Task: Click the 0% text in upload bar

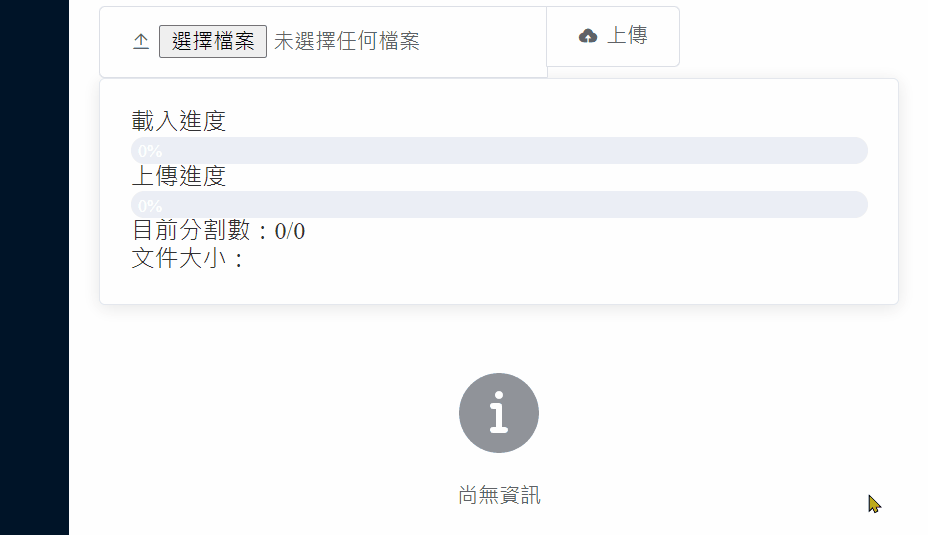Action: click(150, 206)
